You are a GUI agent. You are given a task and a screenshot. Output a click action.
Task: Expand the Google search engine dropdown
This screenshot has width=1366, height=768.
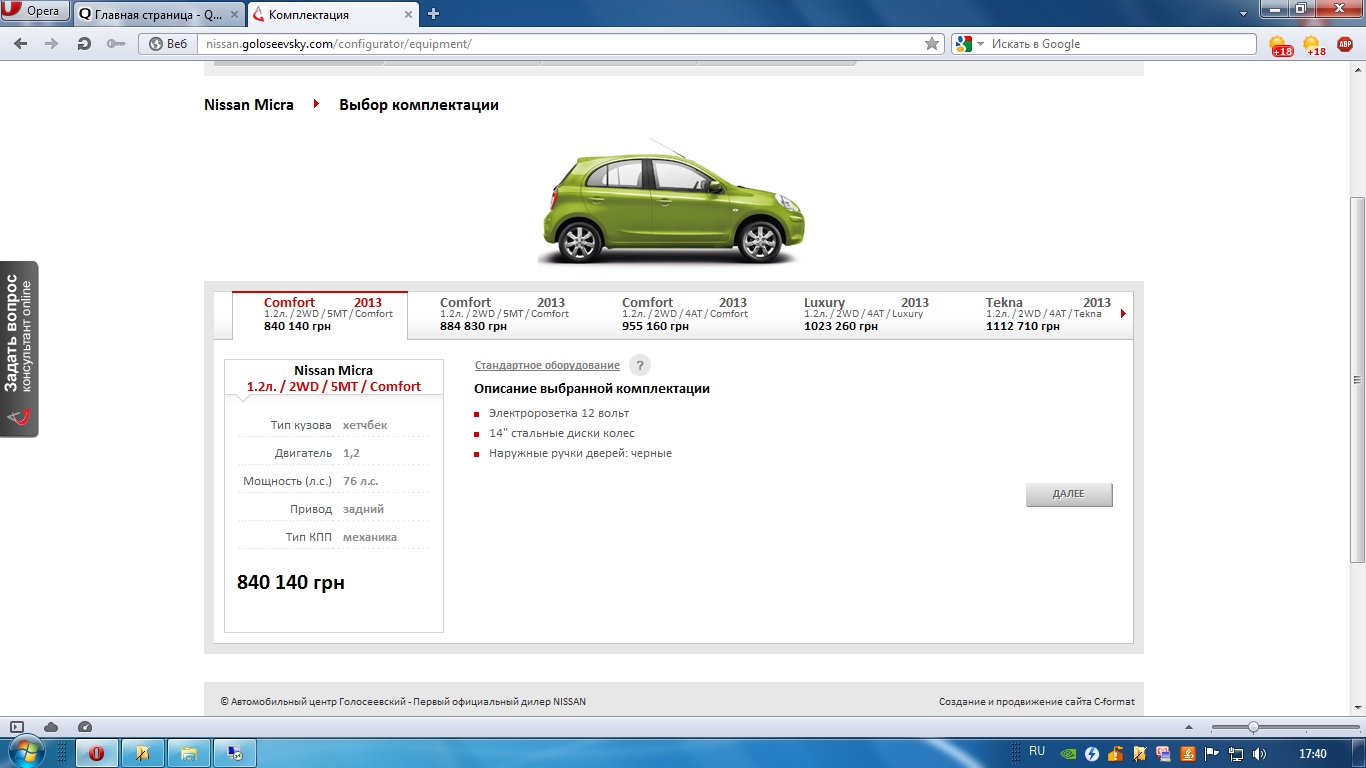(x=980, y=44)
